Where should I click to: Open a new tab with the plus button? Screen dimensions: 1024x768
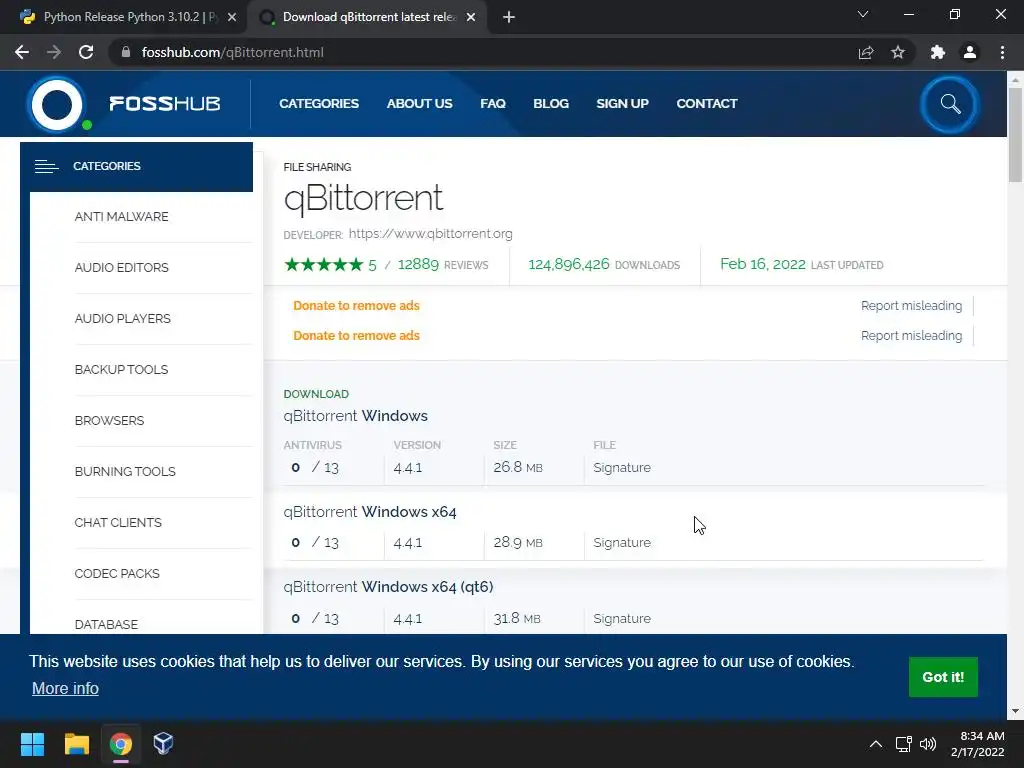509,18
